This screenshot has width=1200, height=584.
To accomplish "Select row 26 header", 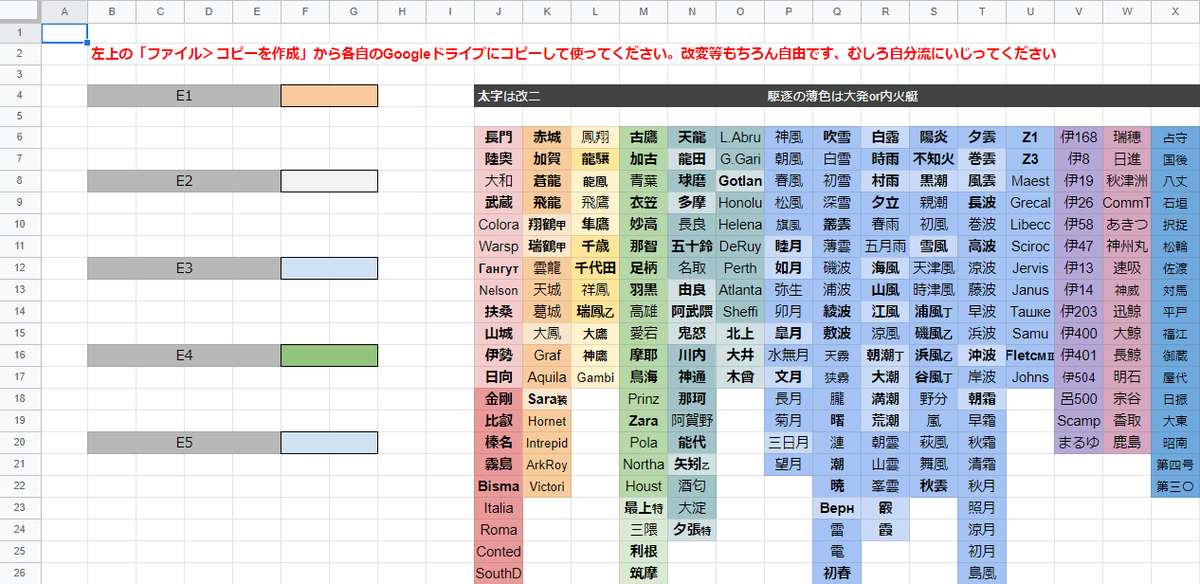I will click(20, 573).
